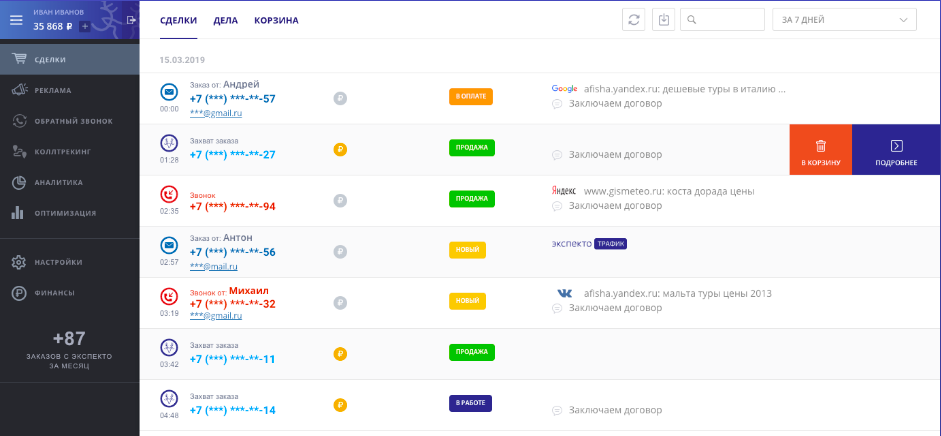Click the email icon for Андрей's order
941x436 pixels.
pos(169,92)
